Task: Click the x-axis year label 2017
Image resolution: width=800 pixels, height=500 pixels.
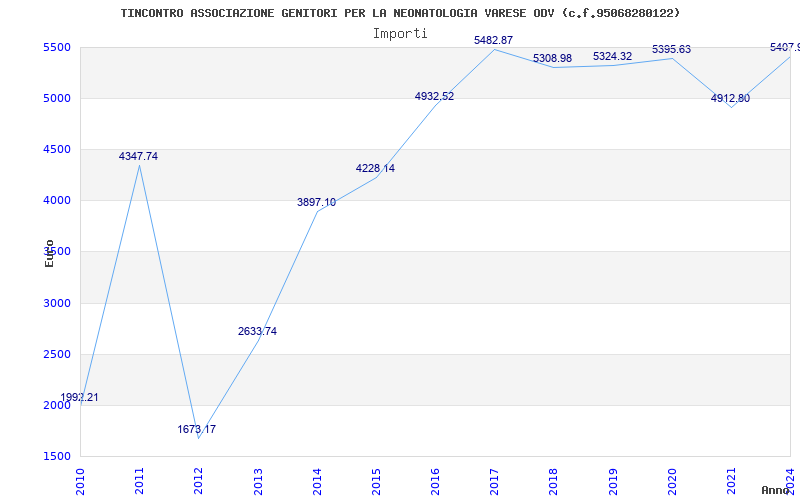Action: [494, 481]
